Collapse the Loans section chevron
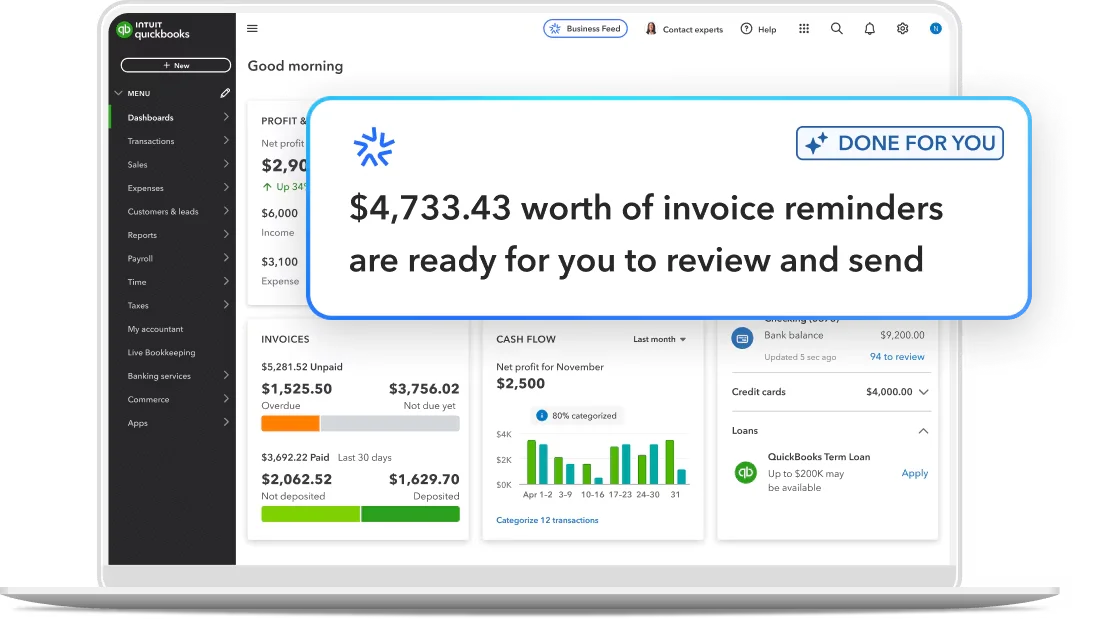This screenshot has height=619, width=1097. click(x=922, y=431)
